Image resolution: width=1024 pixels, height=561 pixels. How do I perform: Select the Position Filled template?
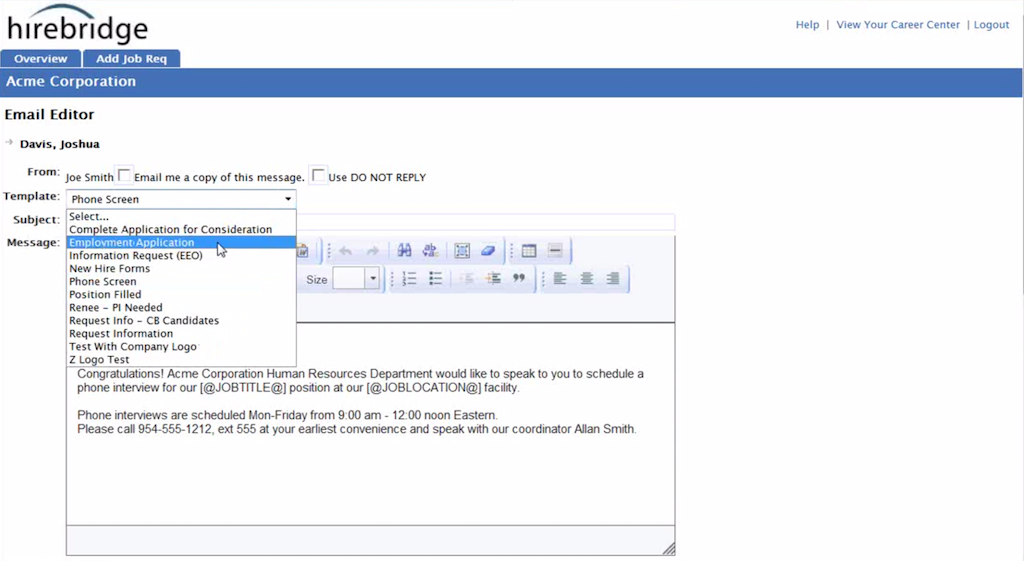(181, 295)
